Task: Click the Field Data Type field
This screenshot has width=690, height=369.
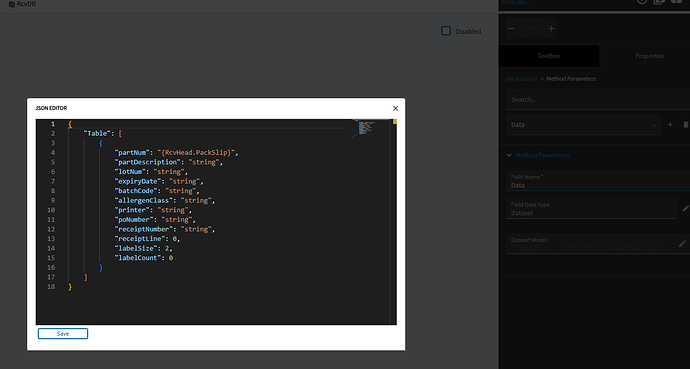Action: tap(591, 209)
